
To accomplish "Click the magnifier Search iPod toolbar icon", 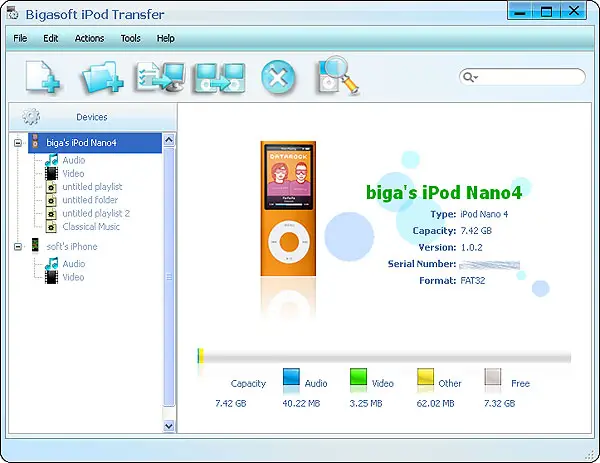I will (337, 75).
